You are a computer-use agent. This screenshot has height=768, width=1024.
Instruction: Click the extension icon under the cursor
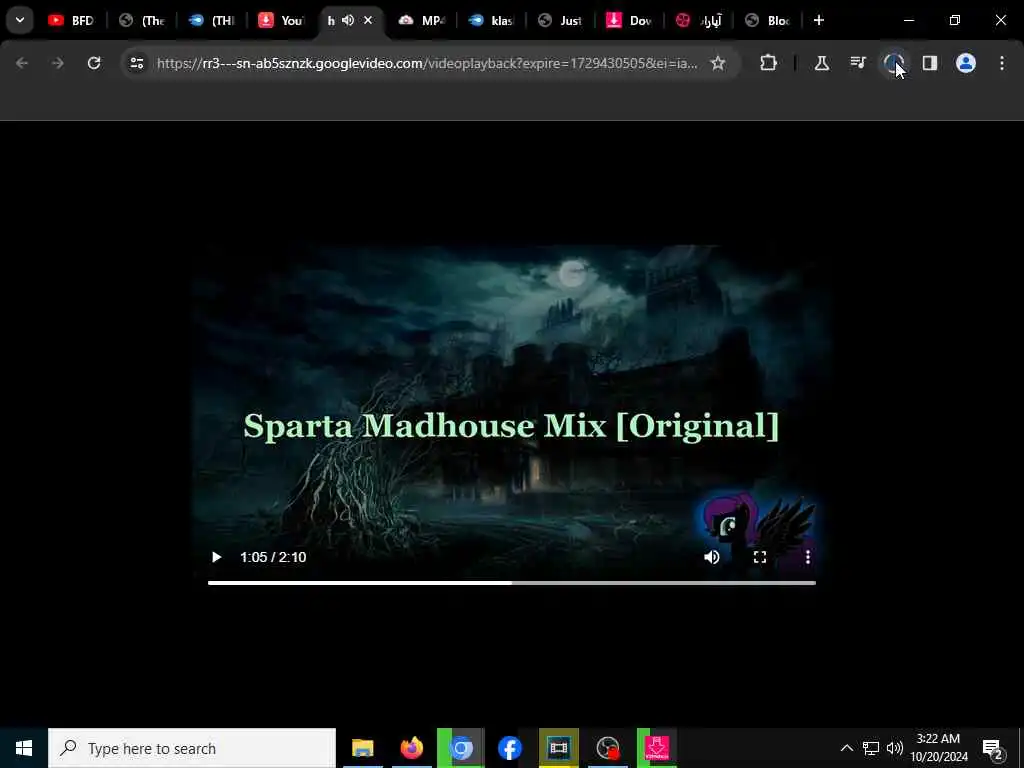(x=893, y=63)
